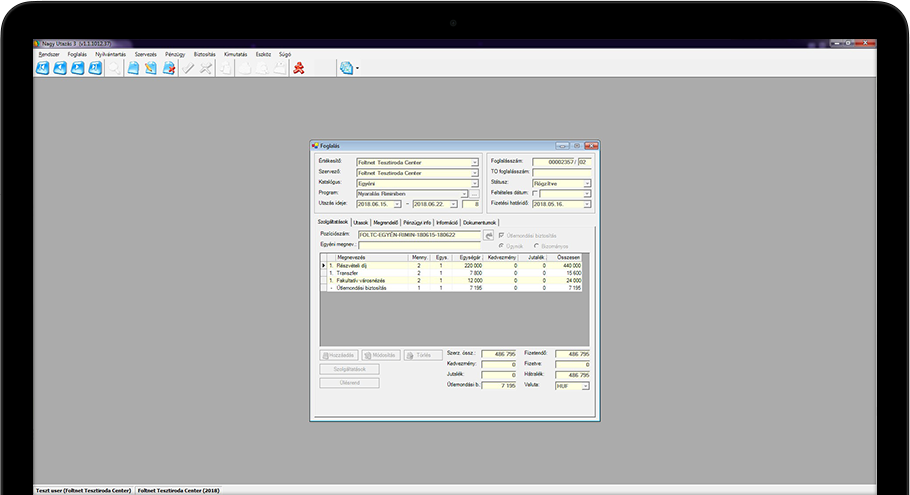This screenshot has height=495, width=910.
Task: Click the Törlés button
Action: pos(423,355)
